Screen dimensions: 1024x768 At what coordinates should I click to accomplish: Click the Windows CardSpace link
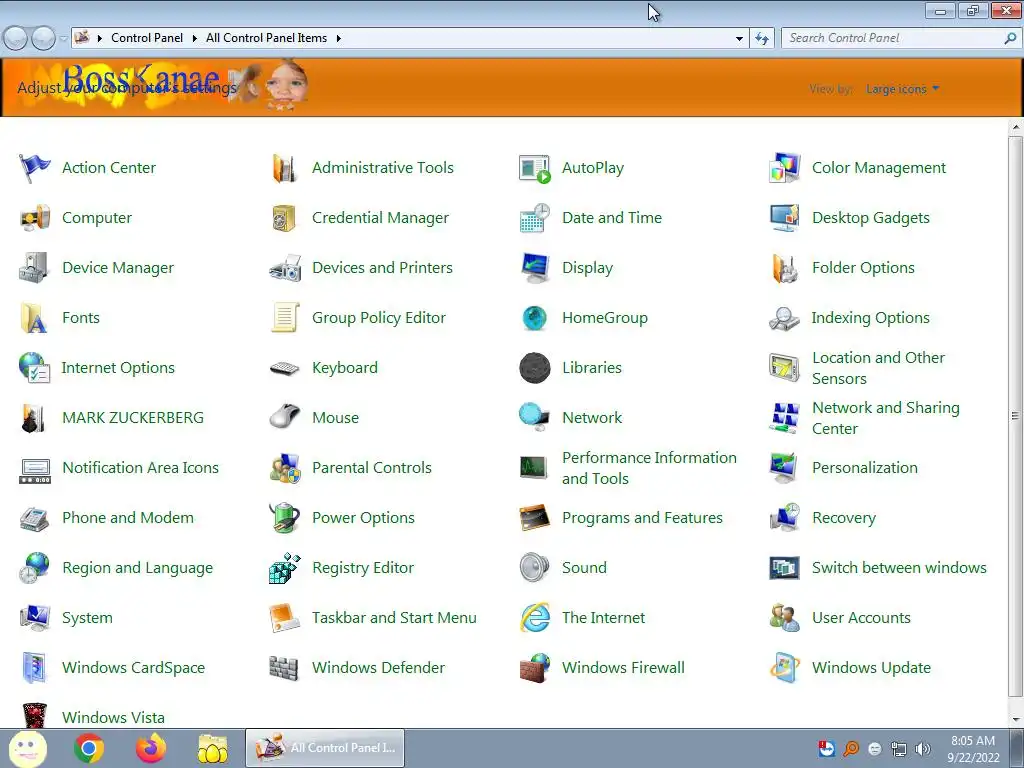tap(133, 668)
